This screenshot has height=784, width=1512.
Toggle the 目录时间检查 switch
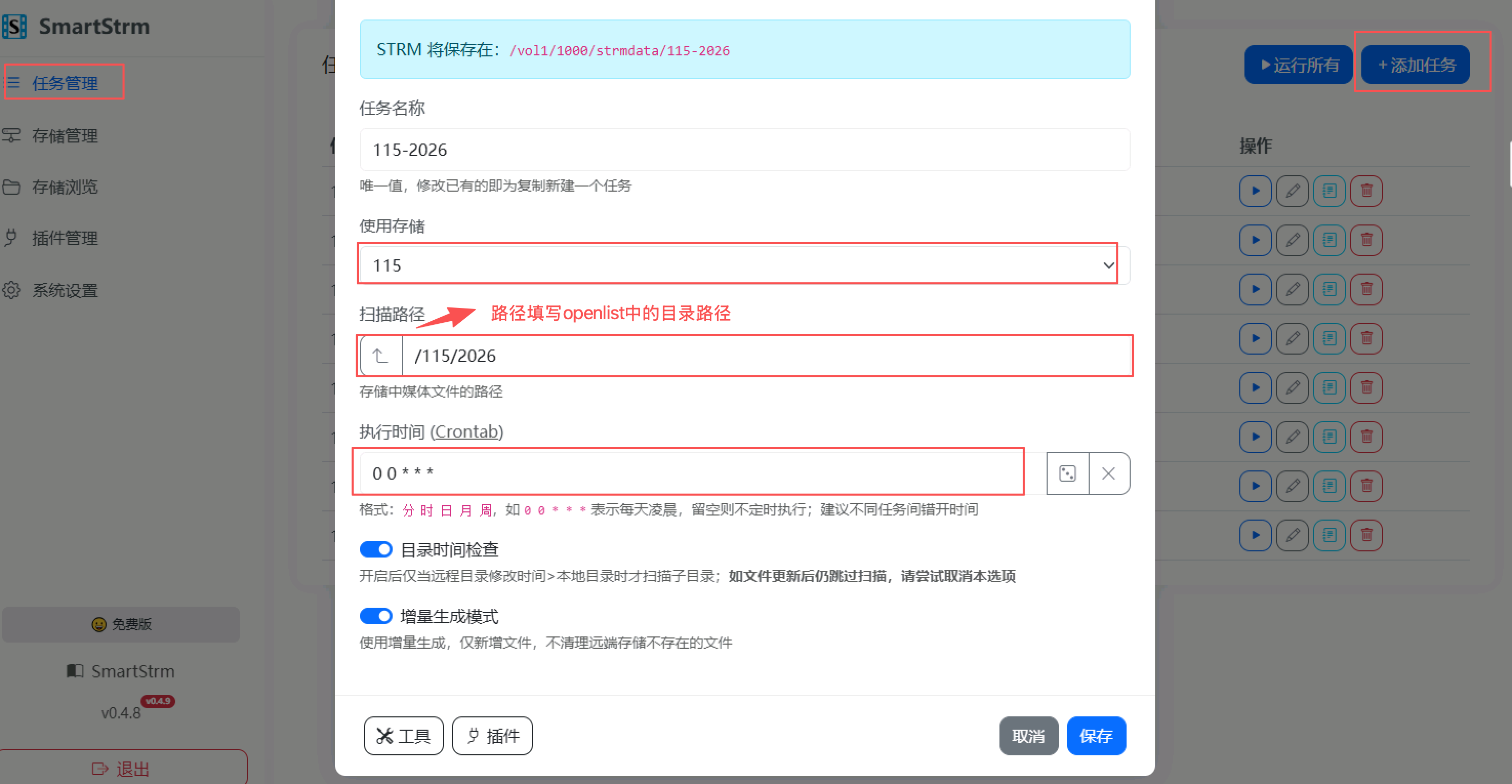pyautogui.click(x=376, y=550)
